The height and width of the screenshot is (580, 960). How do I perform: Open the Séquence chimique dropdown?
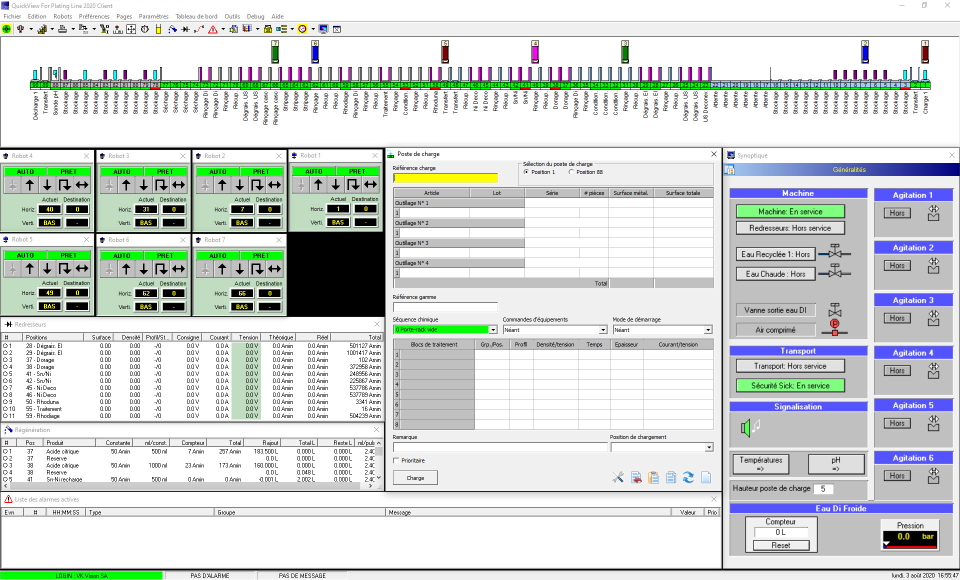coord(493,329)
